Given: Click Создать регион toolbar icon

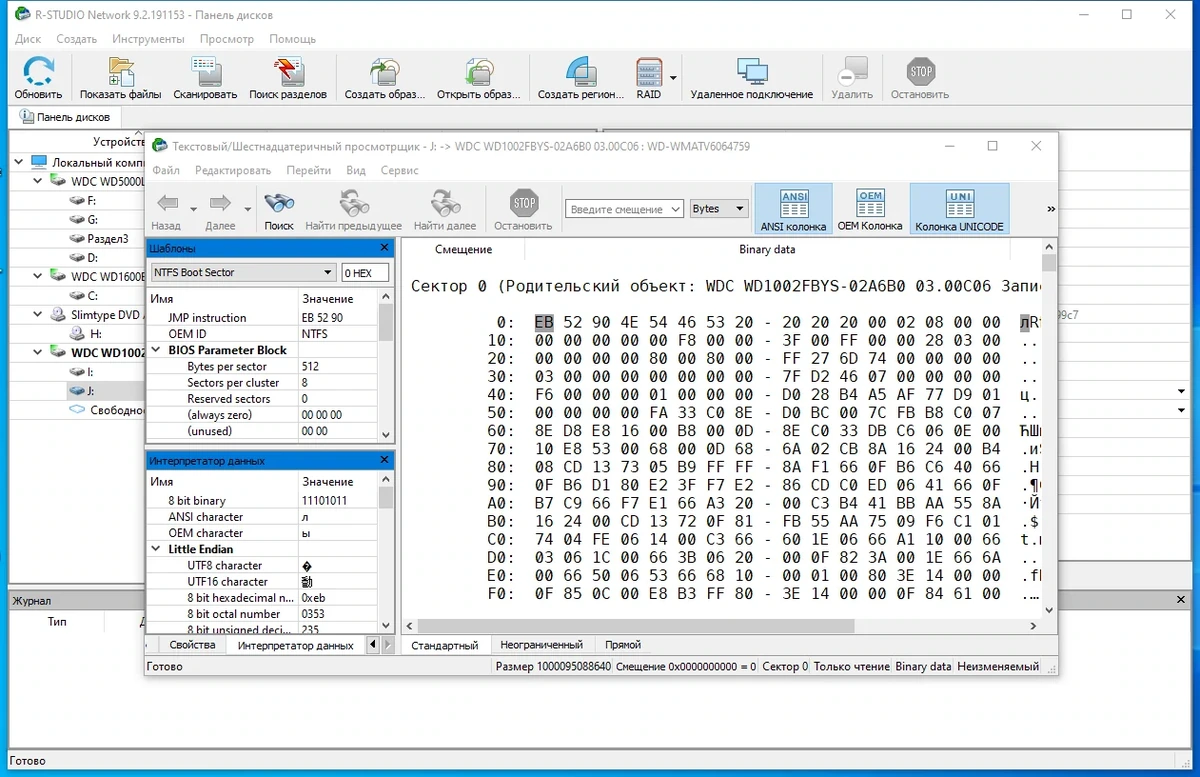Looking at the screenshot, I should tap(580, 78).
